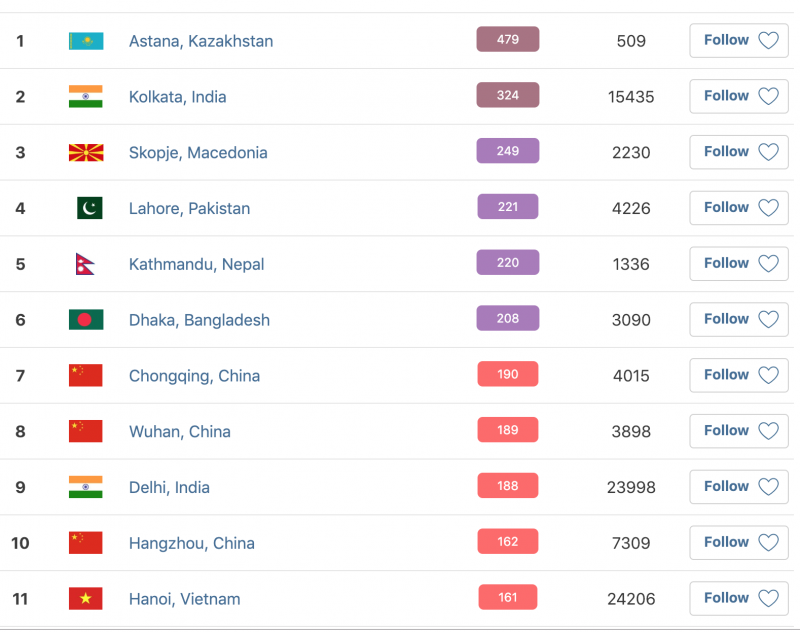
Task: Click the Nepal flag icon
Action: click(x=85, y=264)
